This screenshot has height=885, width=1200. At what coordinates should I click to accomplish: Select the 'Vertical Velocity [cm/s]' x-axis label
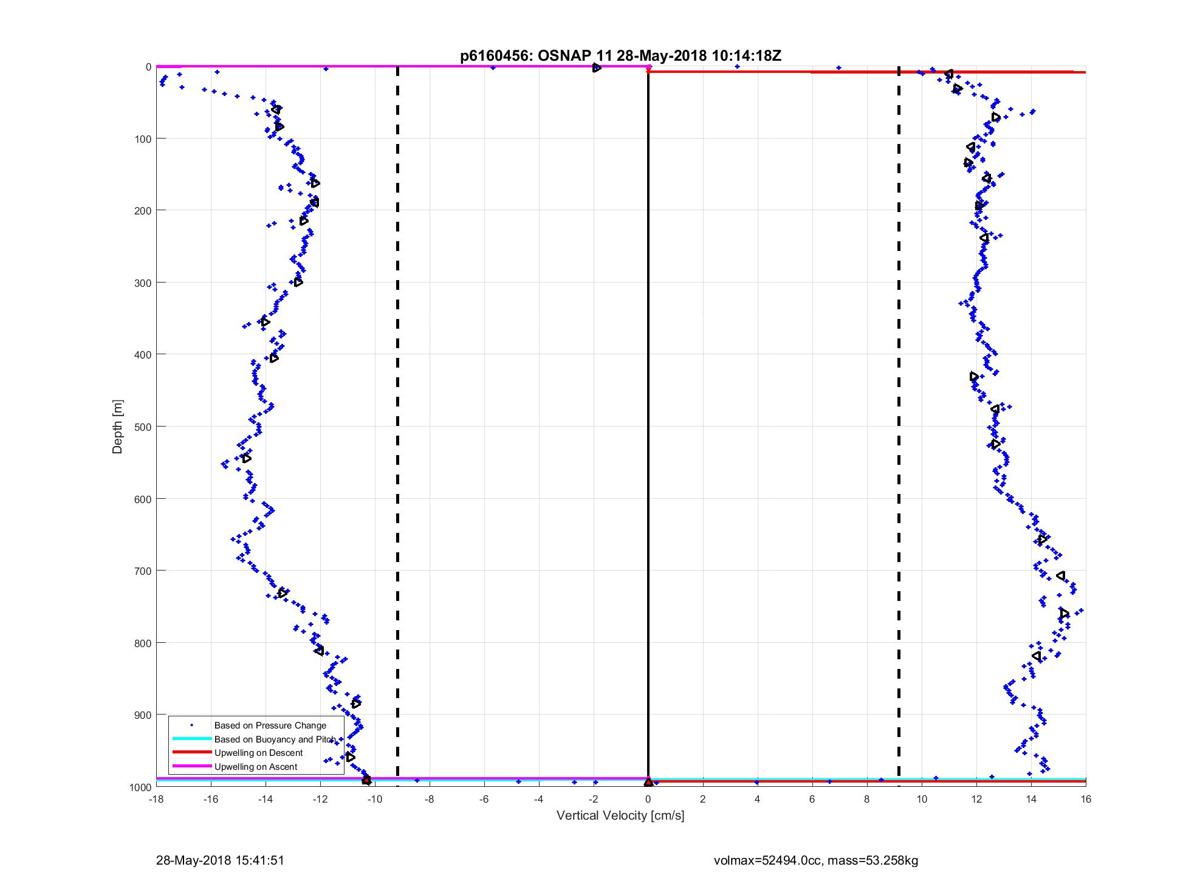click(x=620, y=816)
